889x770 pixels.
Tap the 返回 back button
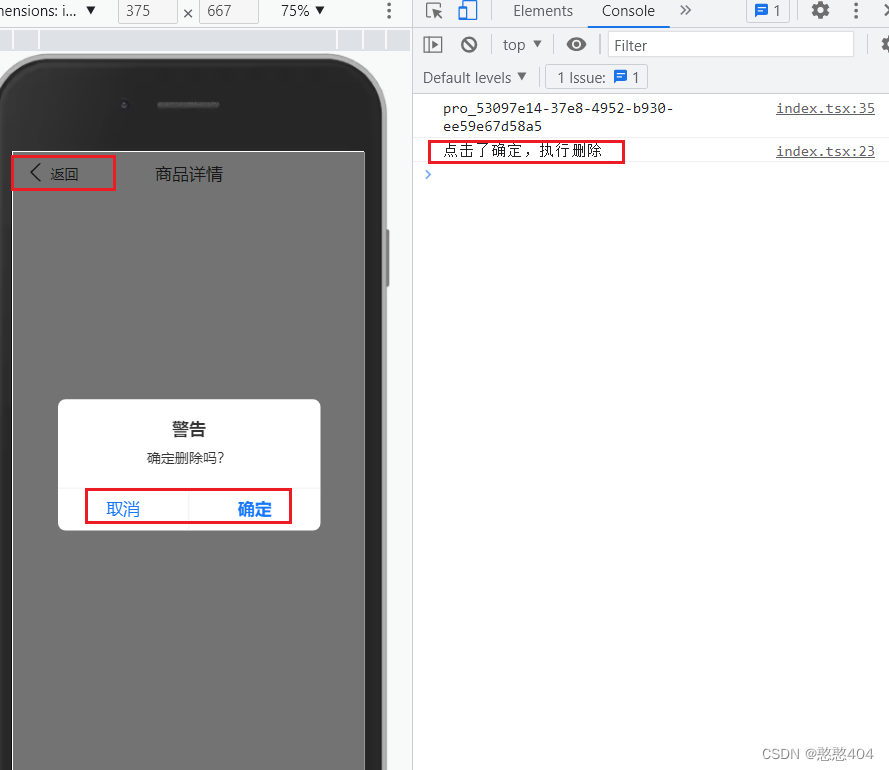54,173
